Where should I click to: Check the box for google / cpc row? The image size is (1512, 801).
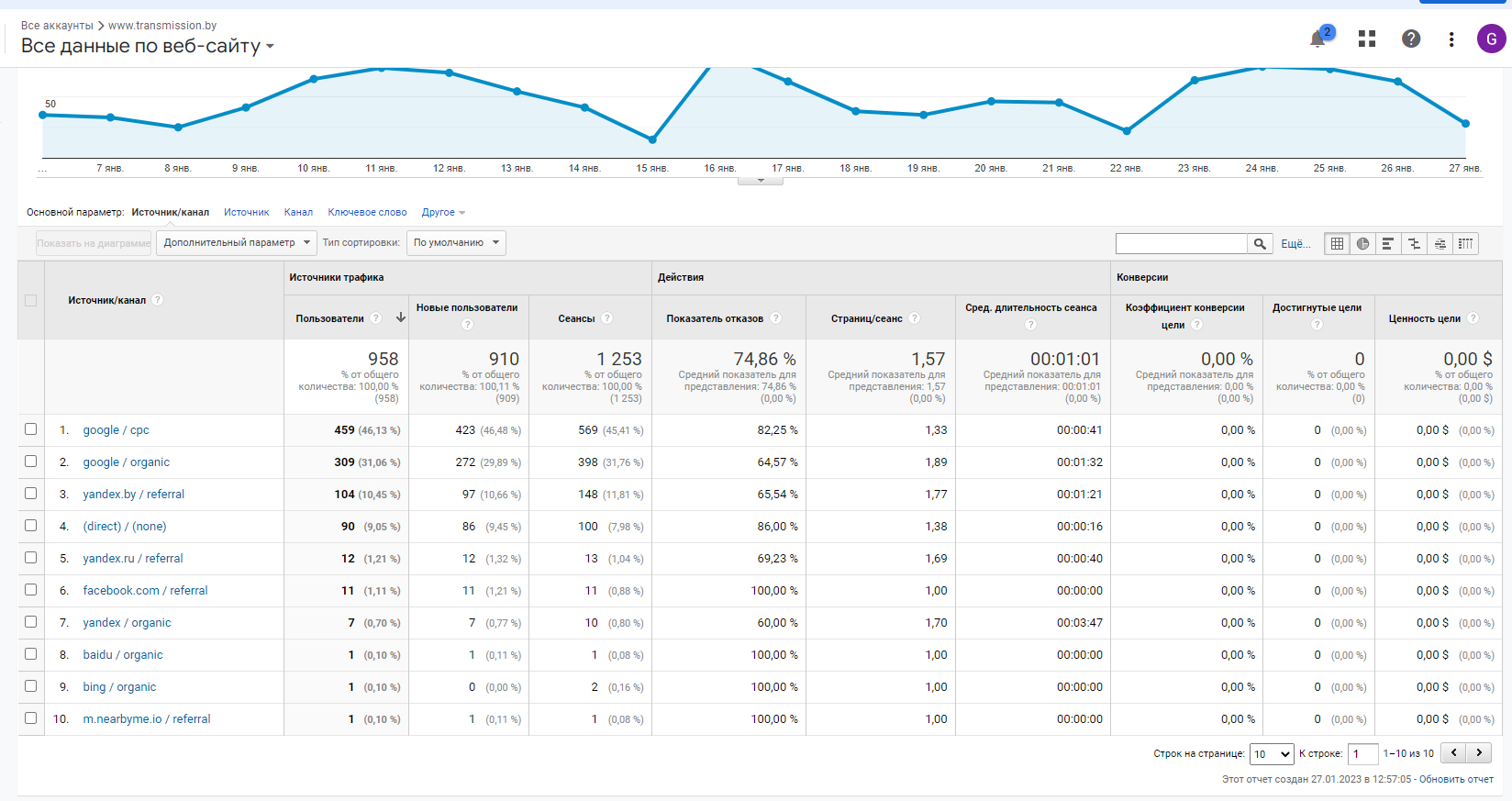31,429
